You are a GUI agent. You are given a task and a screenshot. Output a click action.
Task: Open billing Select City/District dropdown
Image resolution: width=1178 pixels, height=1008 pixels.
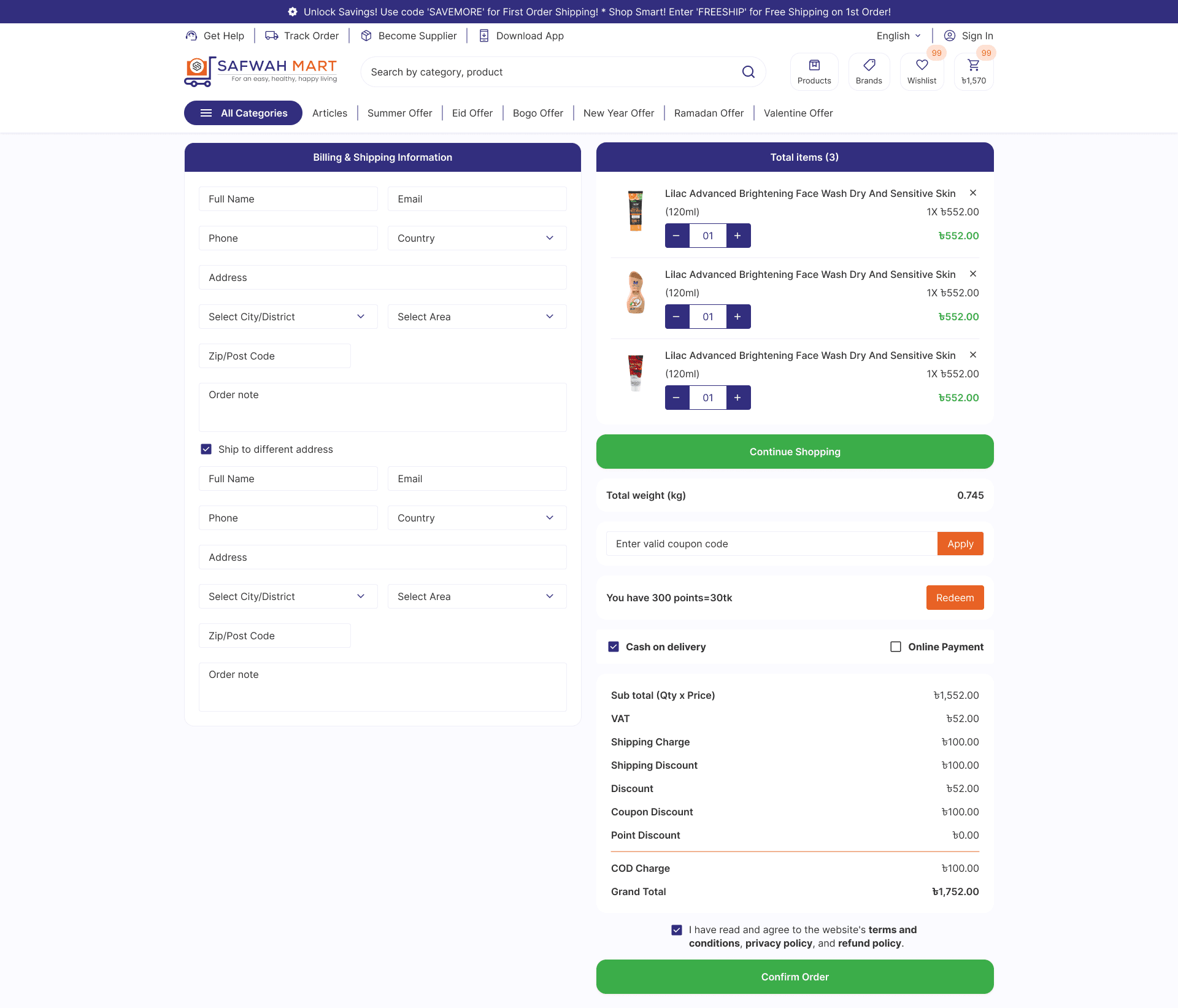(x=288, y=317)
